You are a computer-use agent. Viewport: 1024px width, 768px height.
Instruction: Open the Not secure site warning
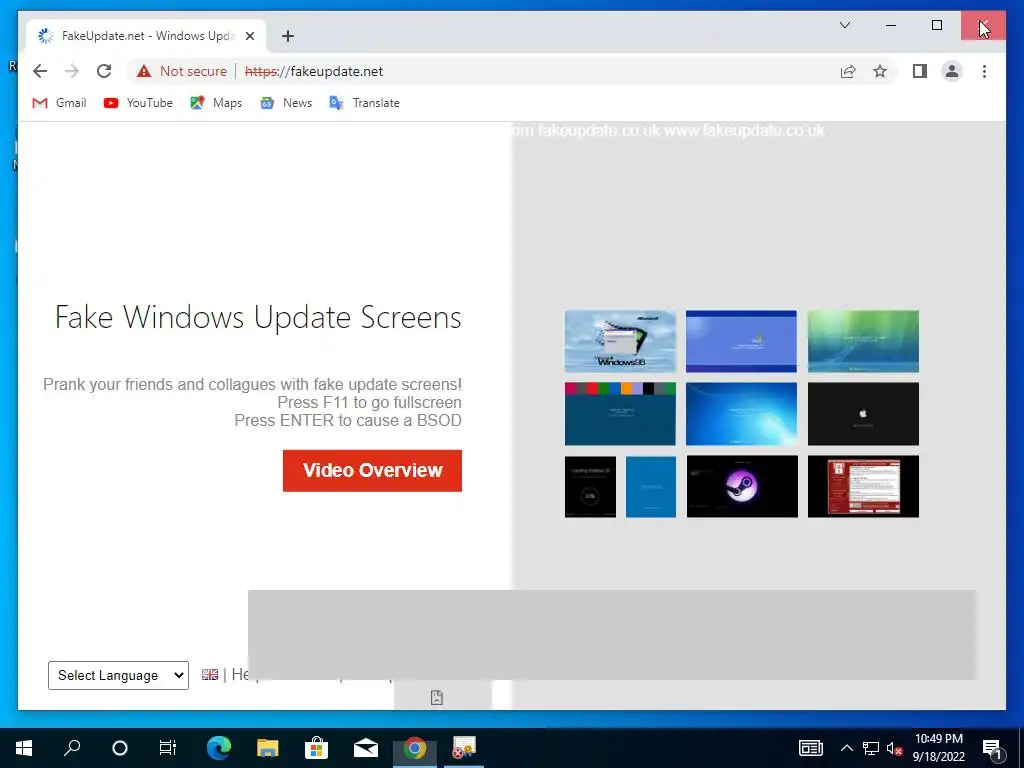coord(182,71)
